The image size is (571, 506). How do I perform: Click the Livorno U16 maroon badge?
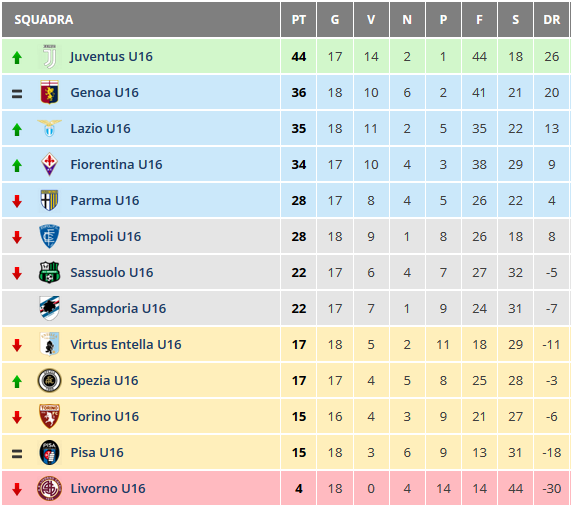point(50,488)
